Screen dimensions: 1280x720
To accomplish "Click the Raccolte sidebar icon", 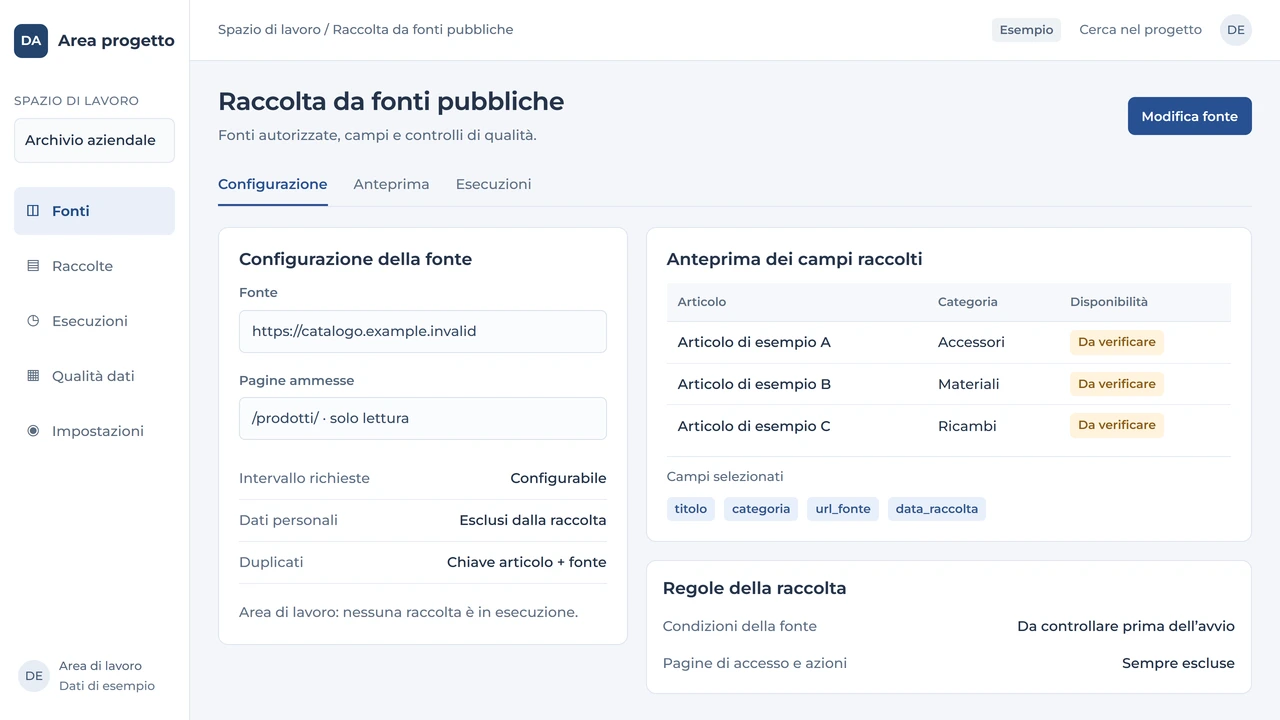I will pyautogui.click(x=33, y=266).
